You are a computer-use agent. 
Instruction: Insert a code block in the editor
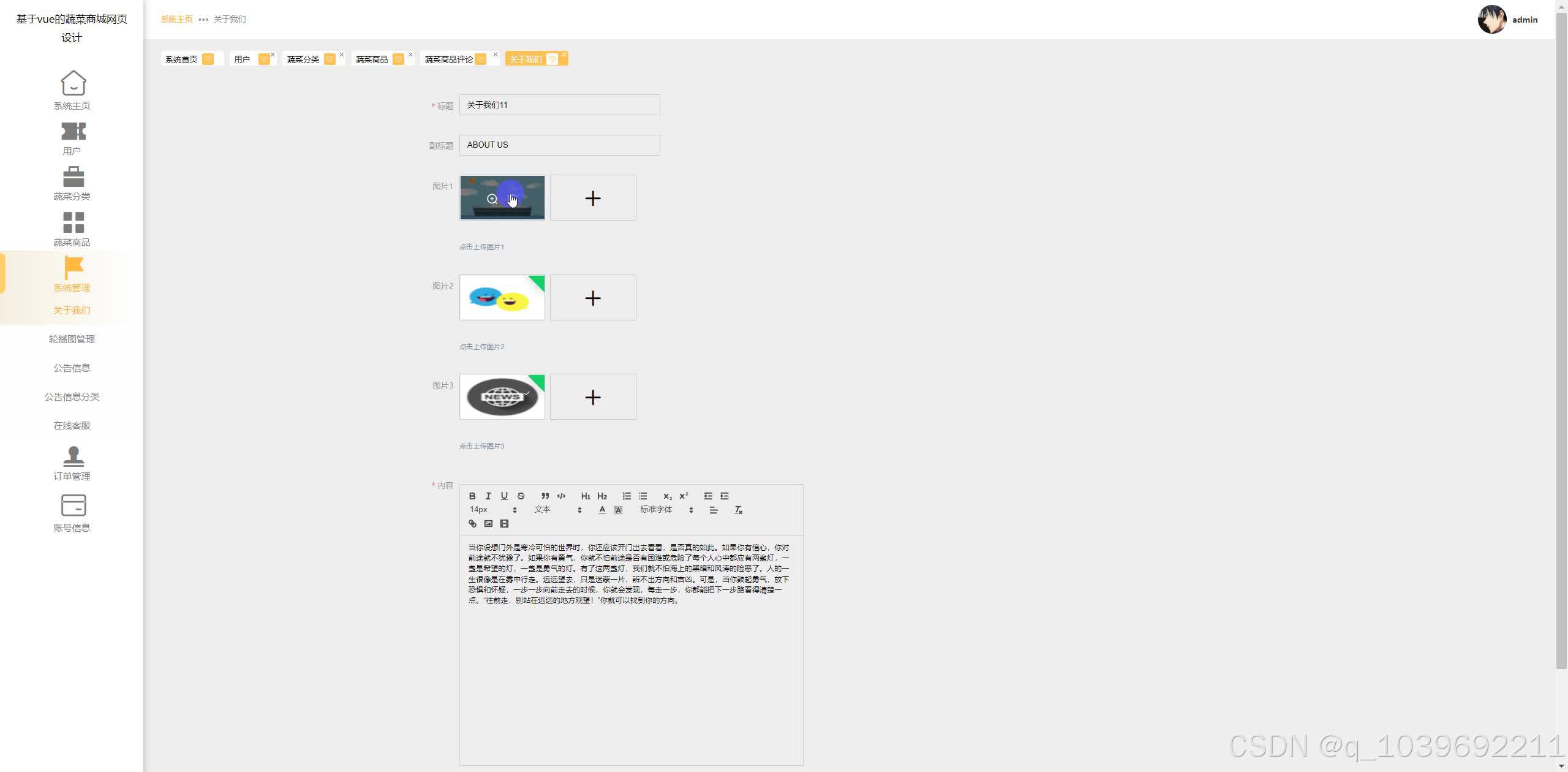[561, 496]
